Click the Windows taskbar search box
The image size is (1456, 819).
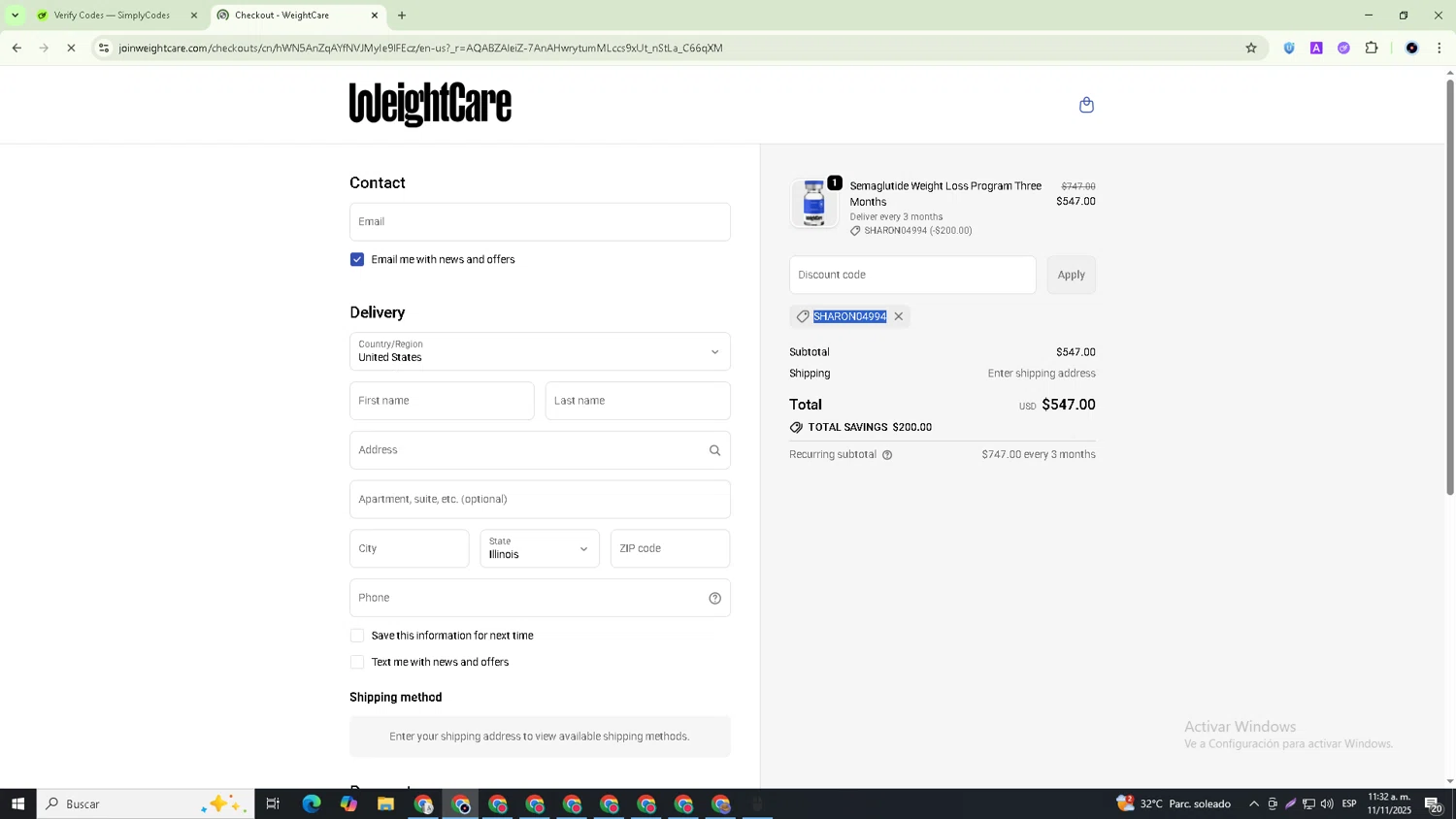[146, 803]
